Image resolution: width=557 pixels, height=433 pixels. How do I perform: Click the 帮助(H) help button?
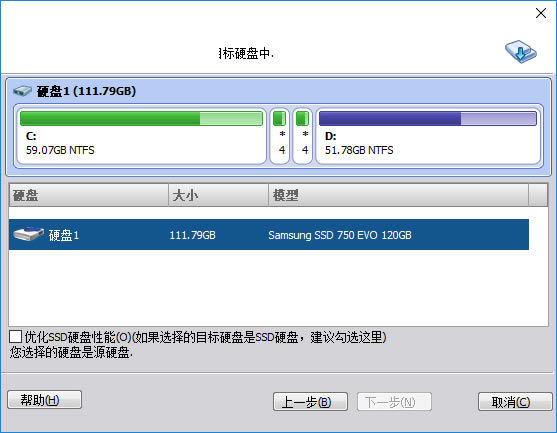(x=44, y=400)
